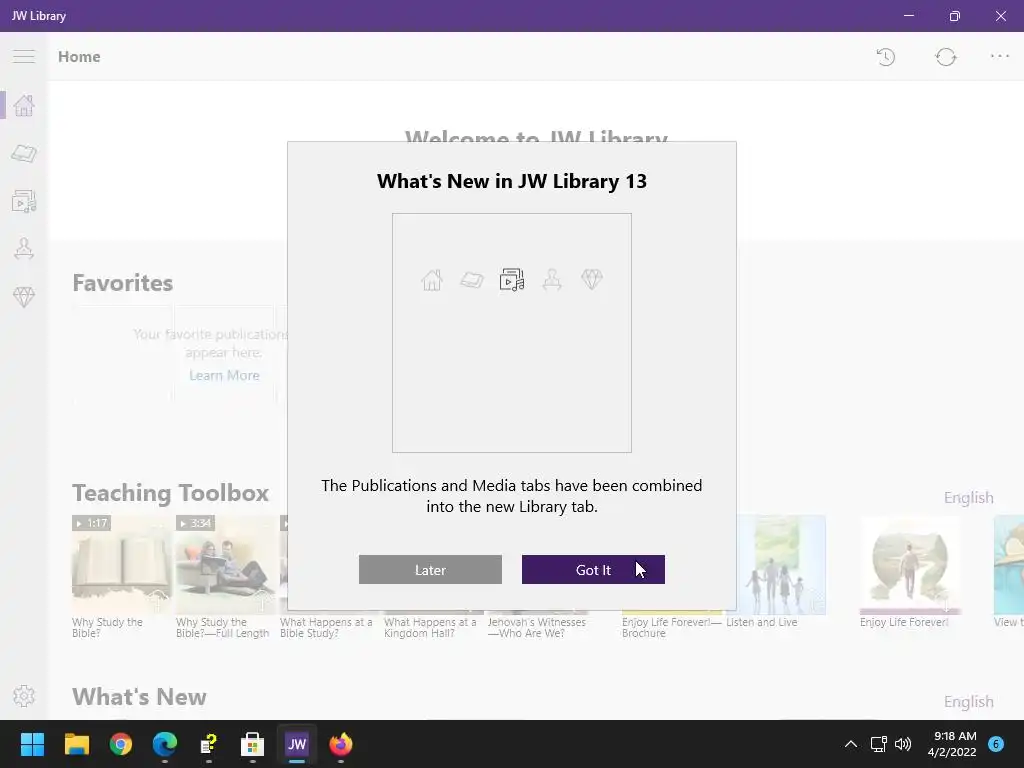Click Enjoy Life Forever!—Brochure title
The image size is (1024, 768).
click(672, 628)
